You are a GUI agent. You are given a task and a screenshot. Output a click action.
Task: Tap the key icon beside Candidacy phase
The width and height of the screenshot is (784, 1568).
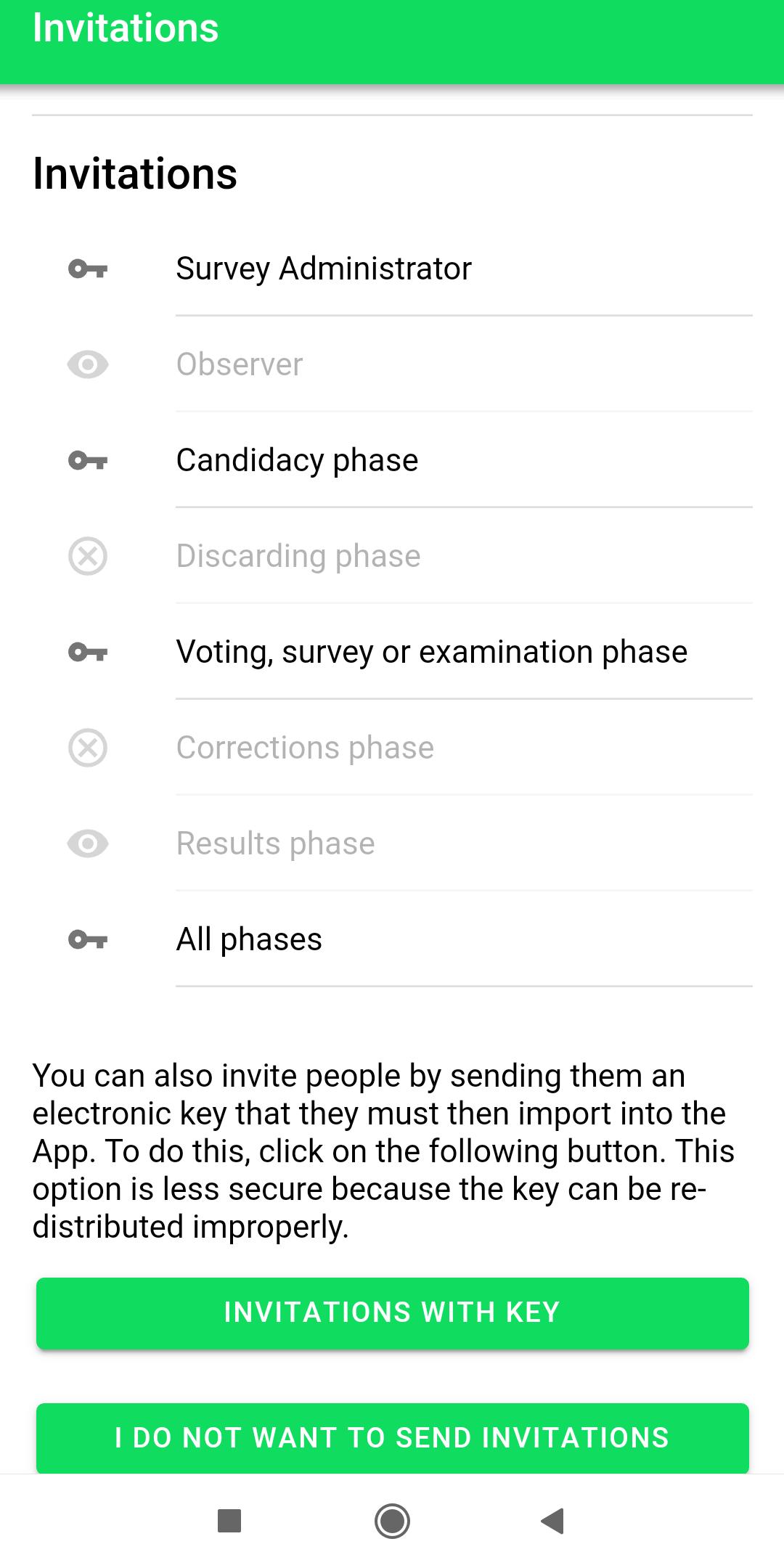point(88,460)
